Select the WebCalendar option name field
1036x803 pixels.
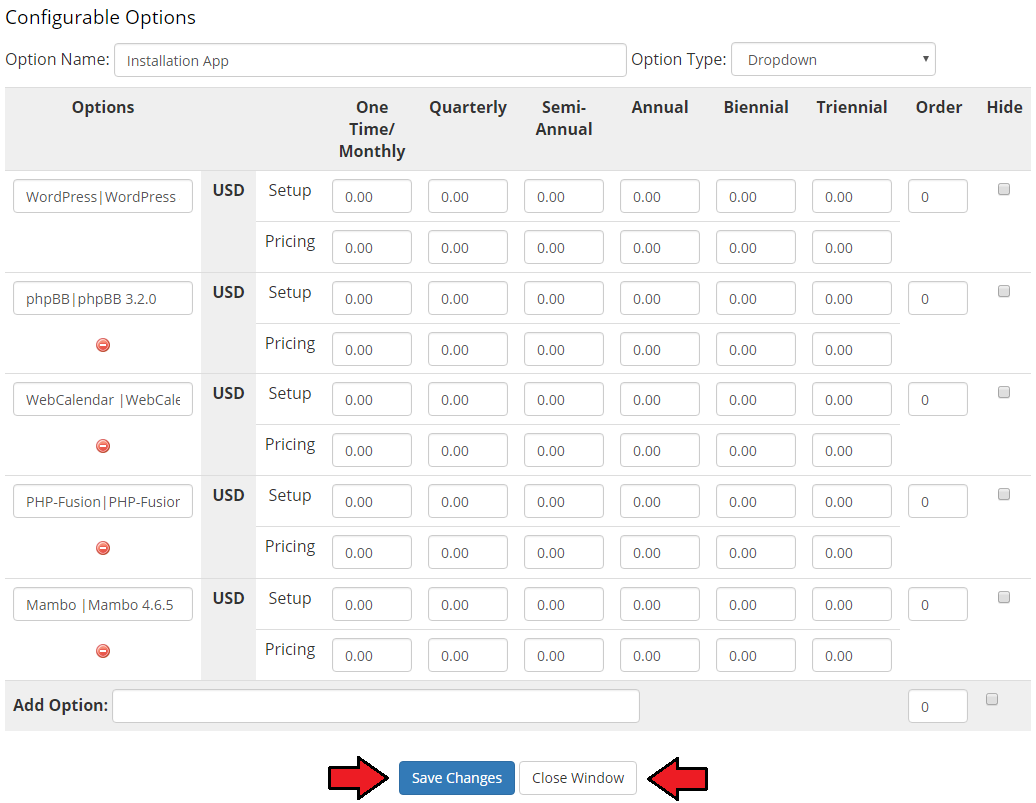[x=103, y=399]
